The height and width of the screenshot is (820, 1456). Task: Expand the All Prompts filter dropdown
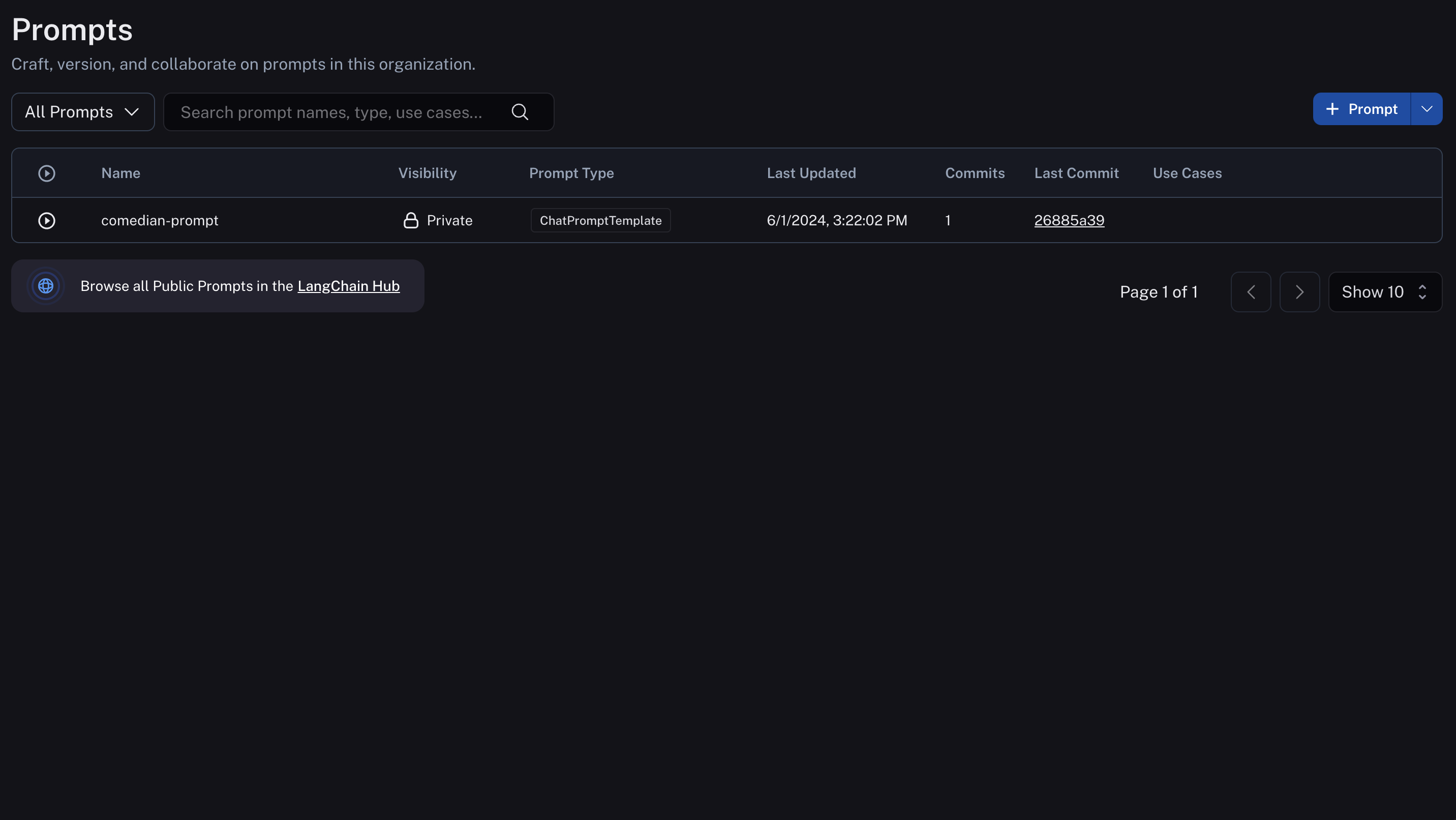tap(82, 112)
